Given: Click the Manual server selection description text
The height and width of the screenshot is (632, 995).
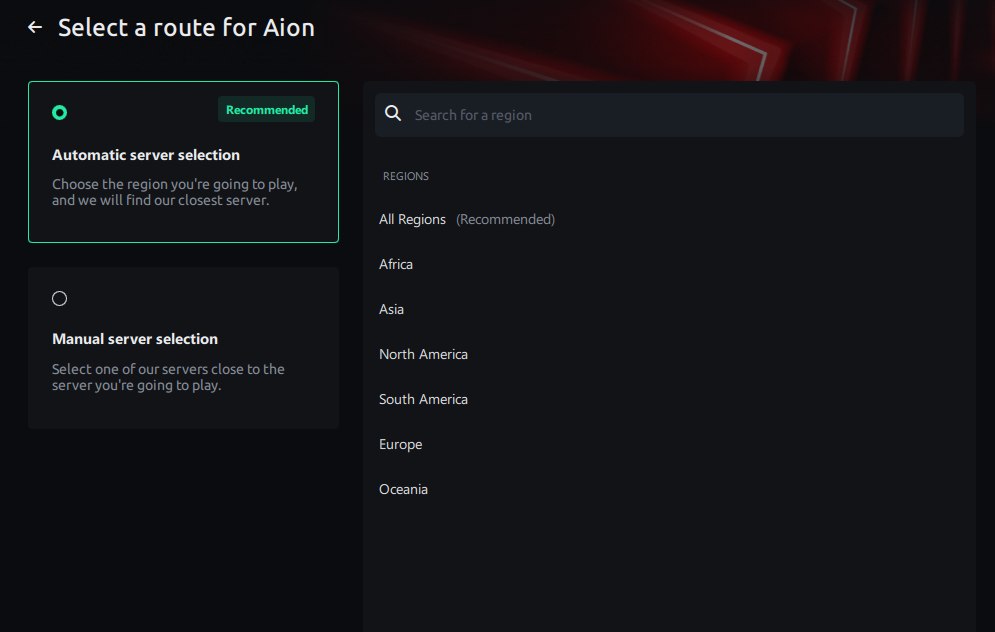Looking at the screenshot, I should 168,377.
